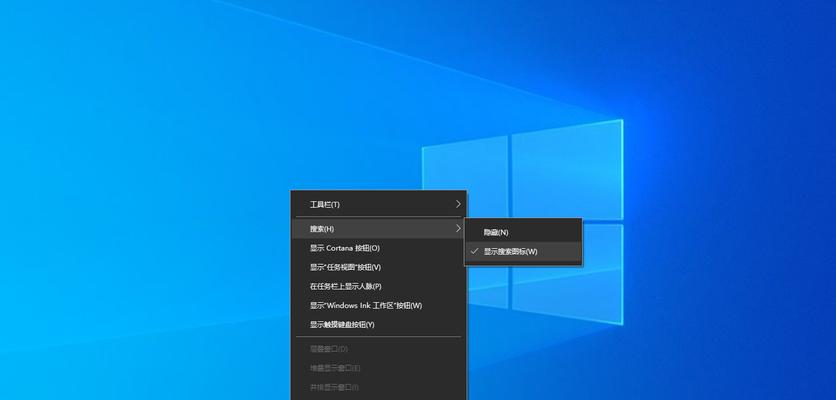Click the greyed 层叠窗口(D) entry
Image resolution: width=836 pixels, height=400 pixels.
pyautogui.click(x=379, y=349)
